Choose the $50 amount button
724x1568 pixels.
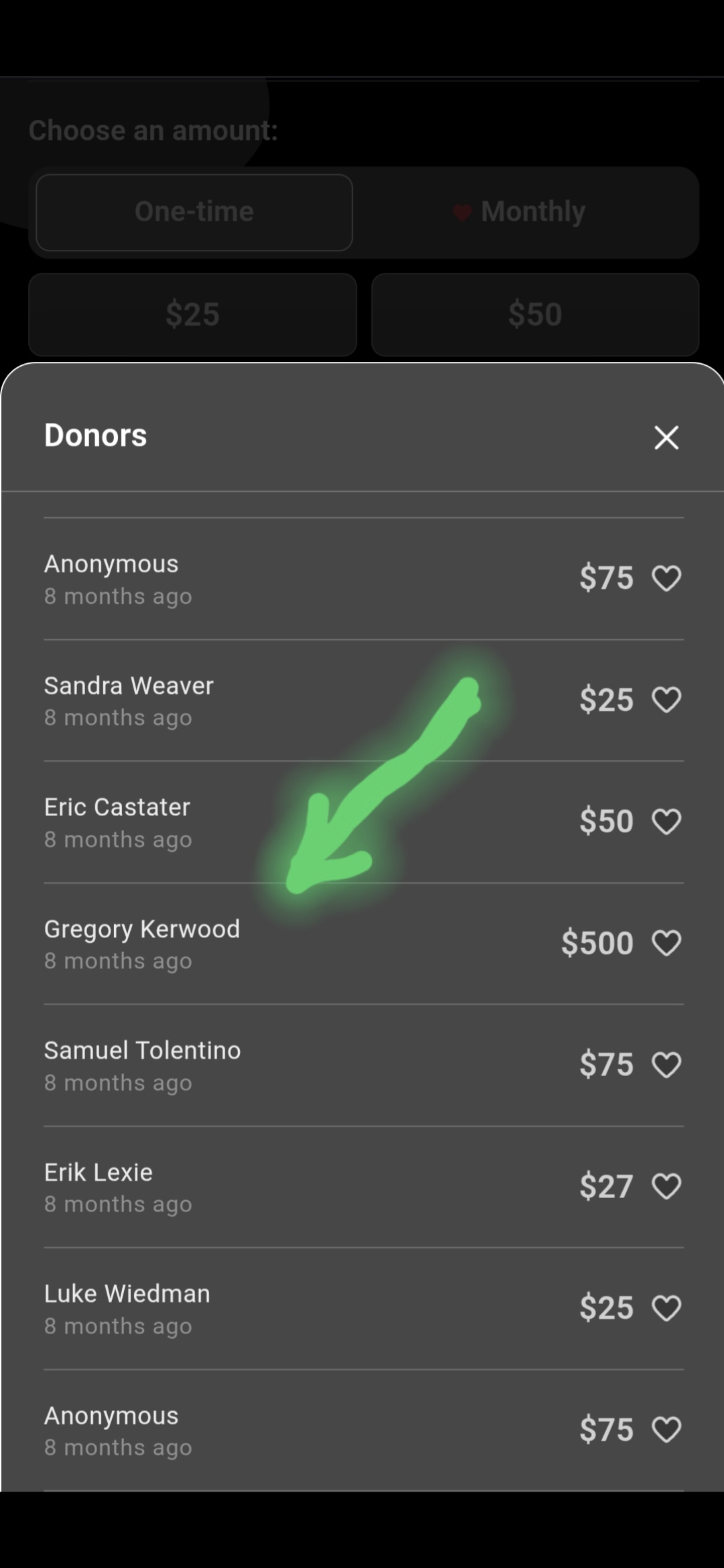click(x=535, y=314)
